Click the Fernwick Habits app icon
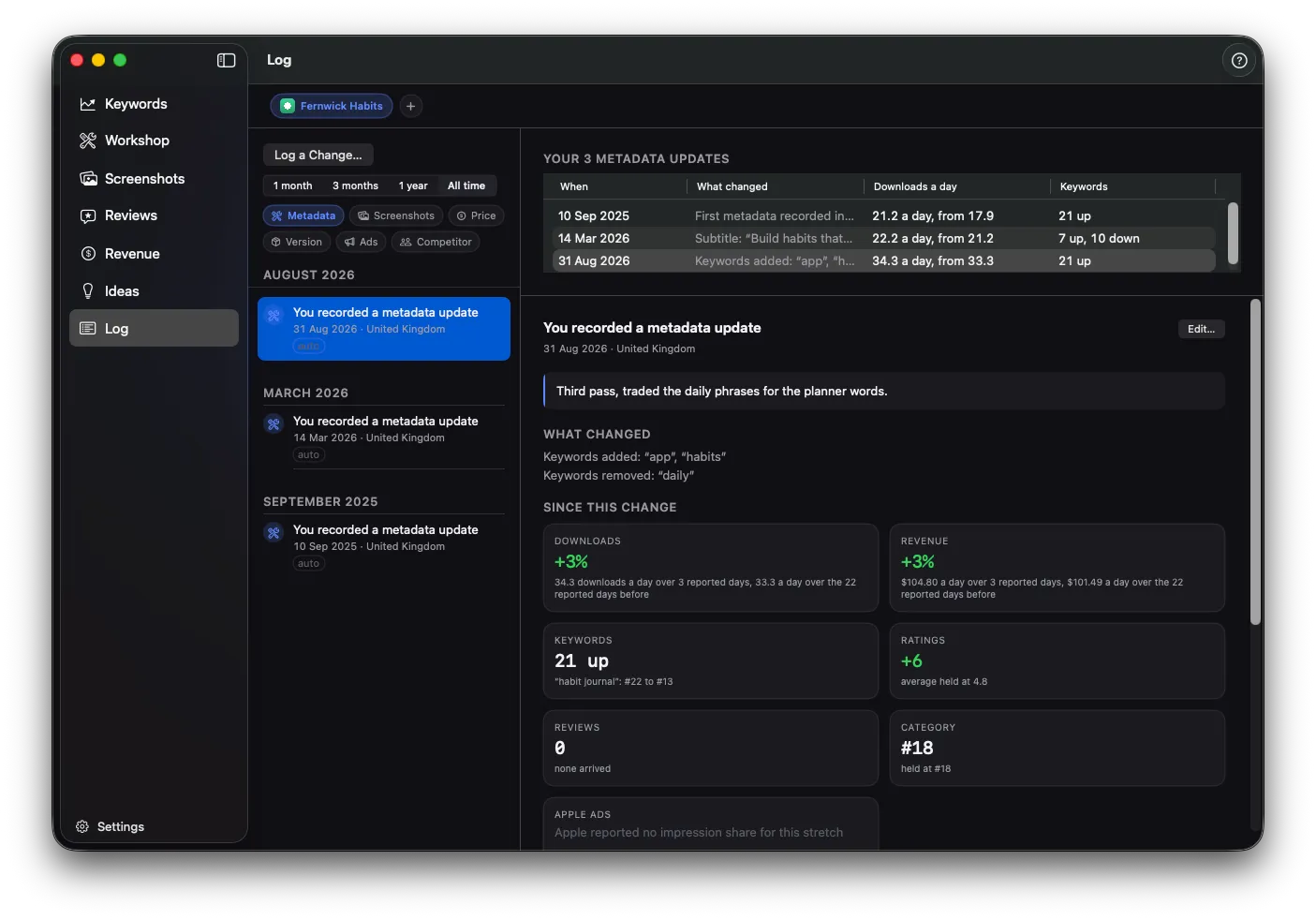This screenshot has width=1316, height=920. (x=288, y=106)
